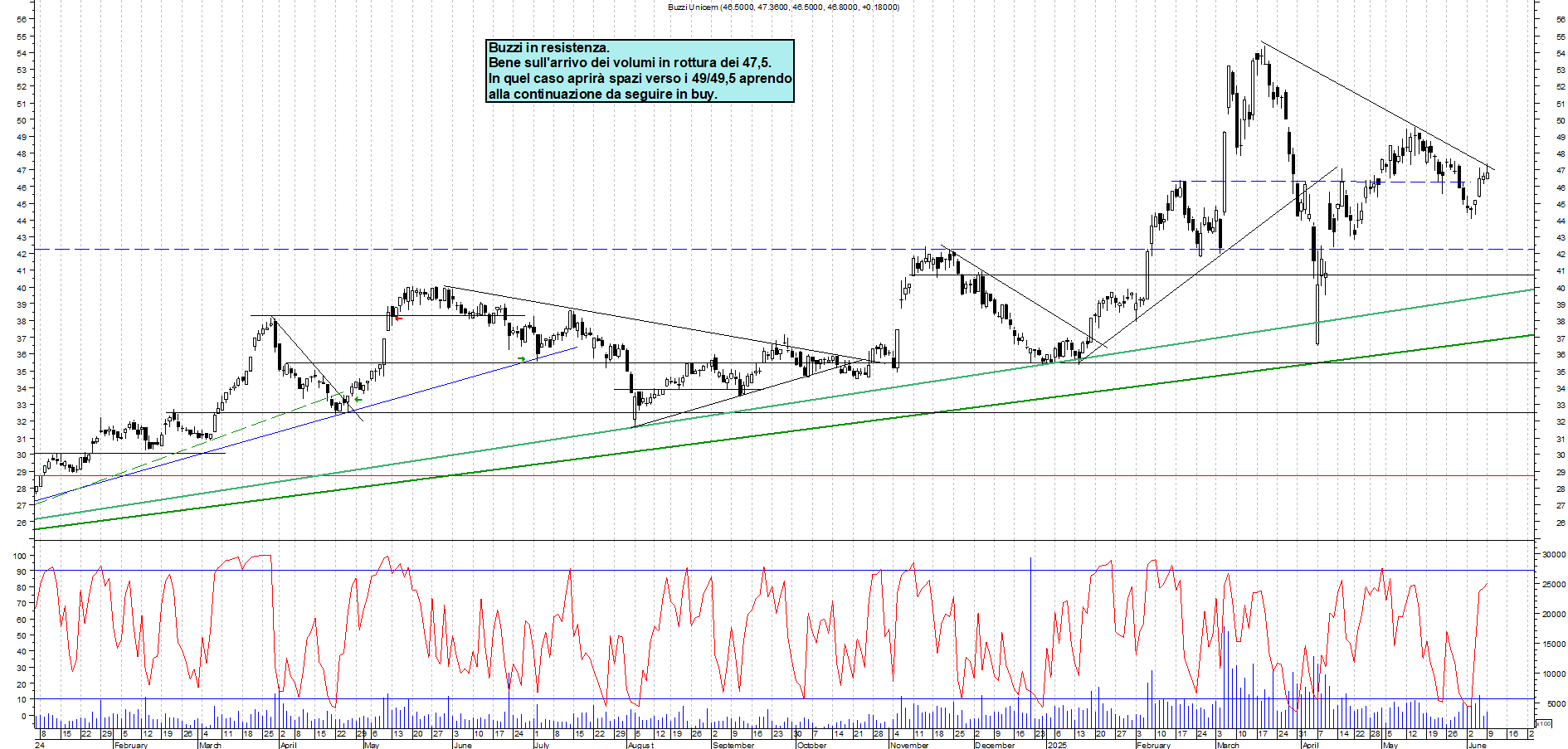Click the line 'alla continuazione da seguire in buy.'
Image resolution: width=1568 pixels, height=749 pixels.
click(x=602, y=94)
